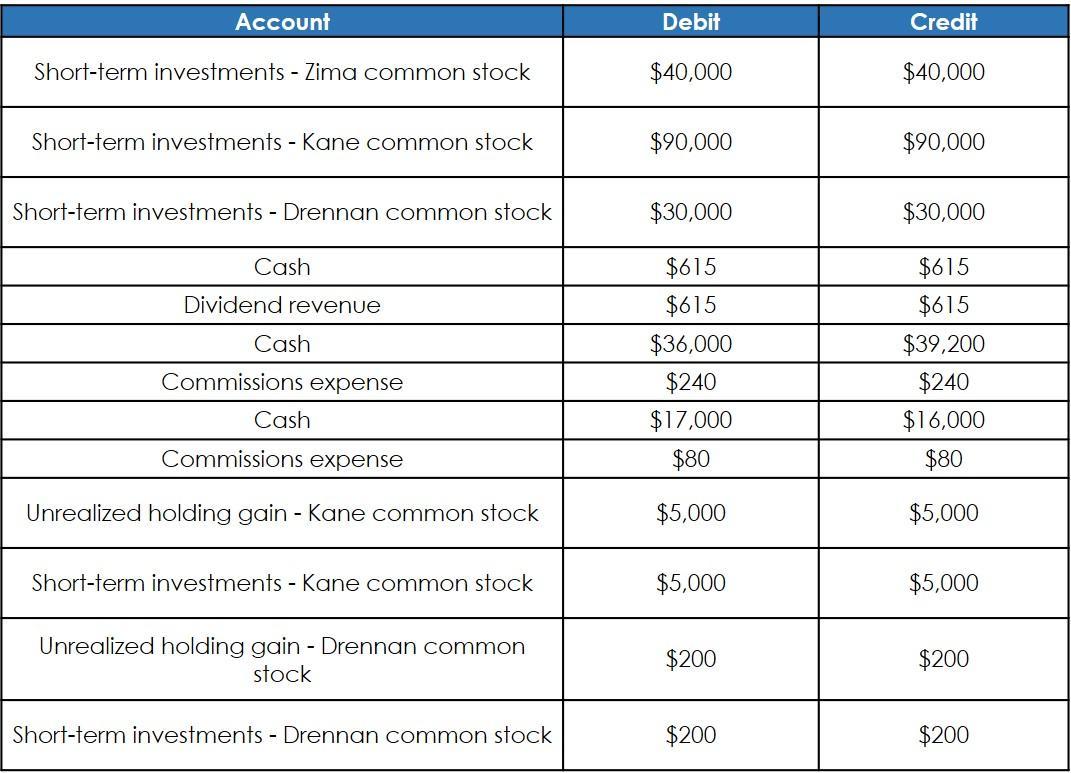
Task: Click Short-term investments Kane account in second row
Action: pyautogui.click(x=282, y=142)
